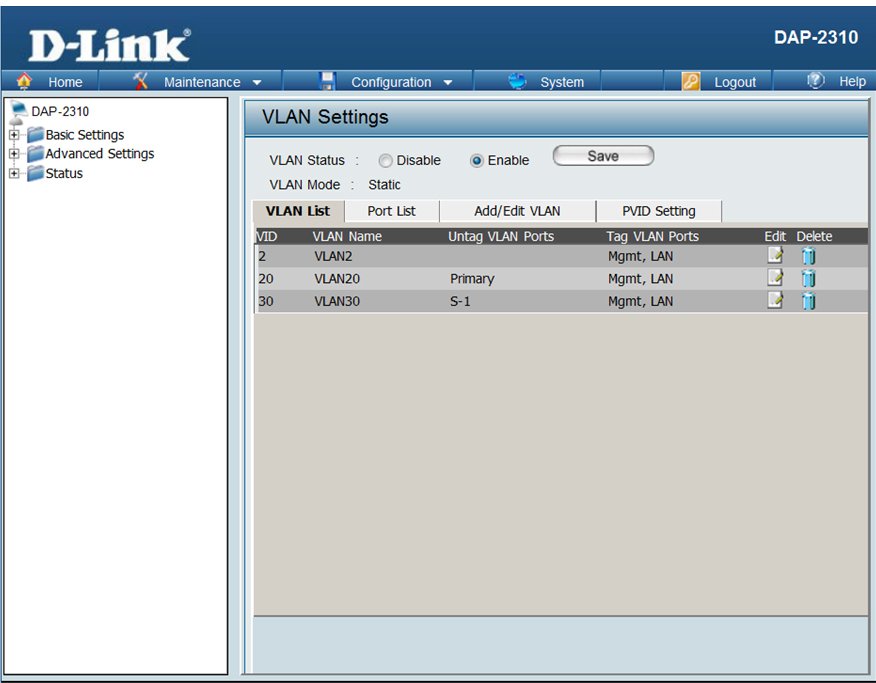Switch to the PVID Setting tab
876x683 pixels.
658,211
